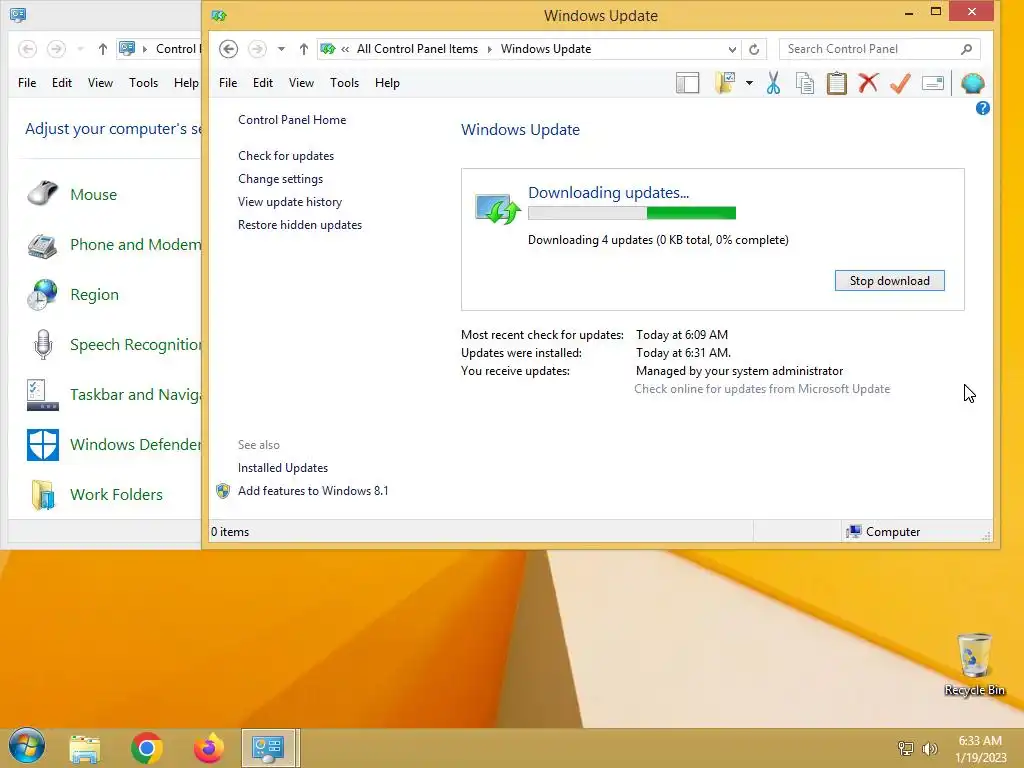Click the clock showing 6:33 AM
The image size is (1024, 768).
pyautogui.click(x=980, y=741)
